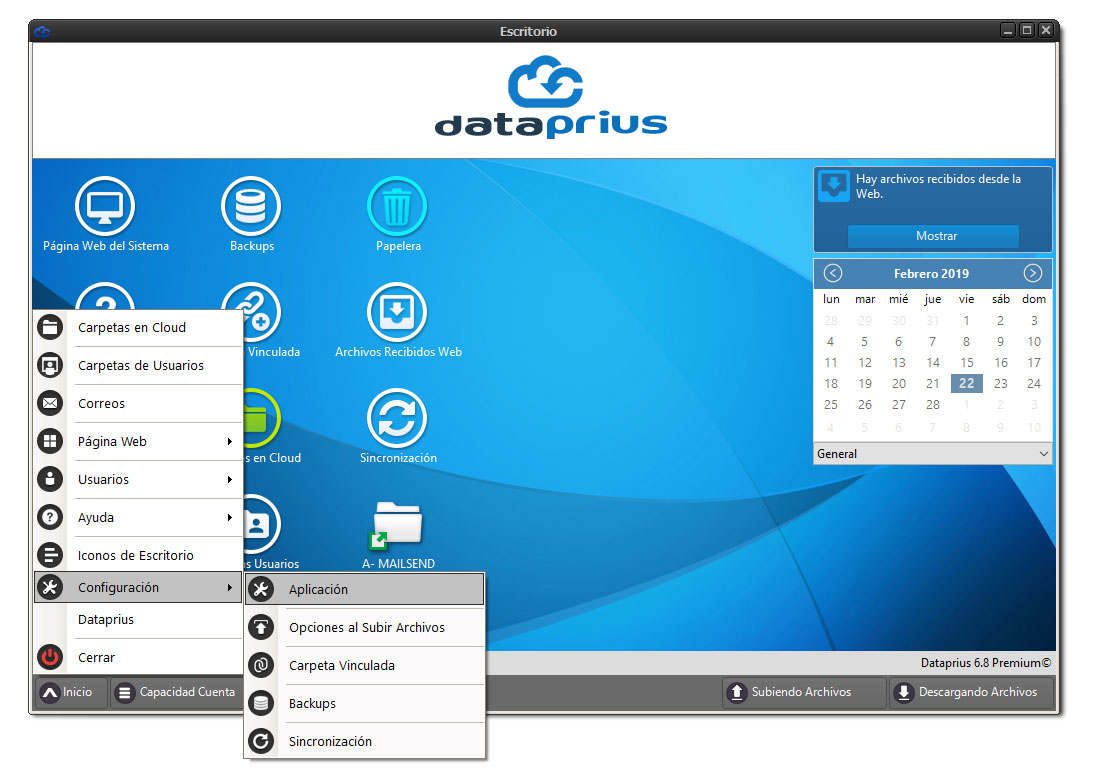The height and width of the screenshot is (780, 1096).
Task: Click the Usuarios person icon
Action: click(50, 479)
